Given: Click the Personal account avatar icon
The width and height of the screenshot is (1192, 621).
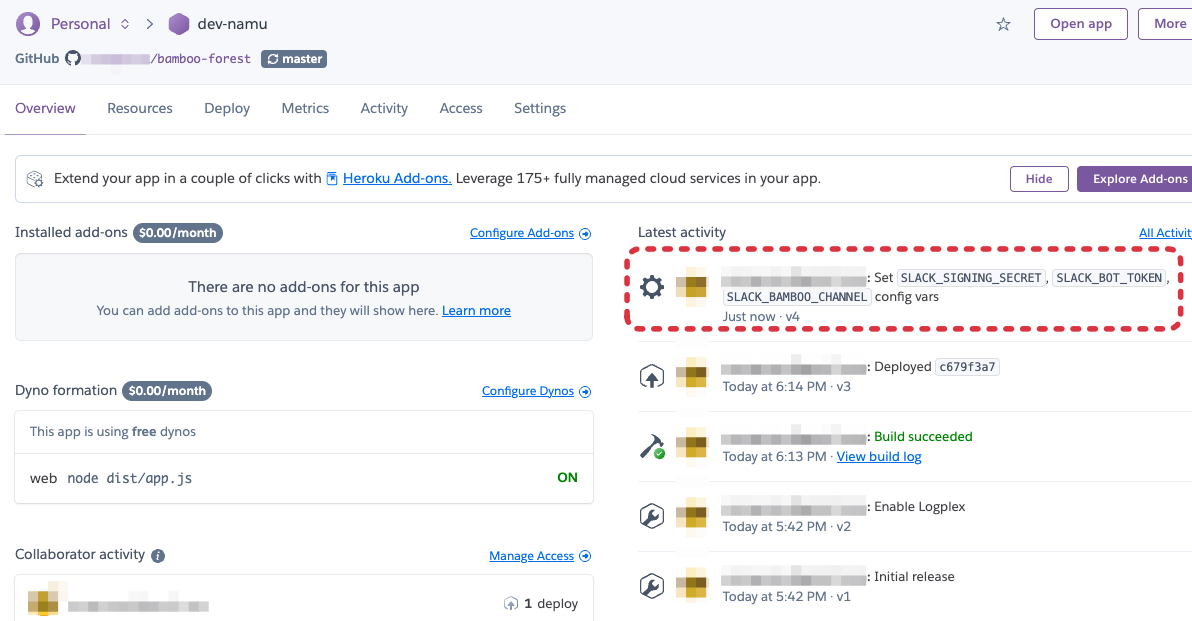Looking at the screenshot, I should [x=28, y=24].
